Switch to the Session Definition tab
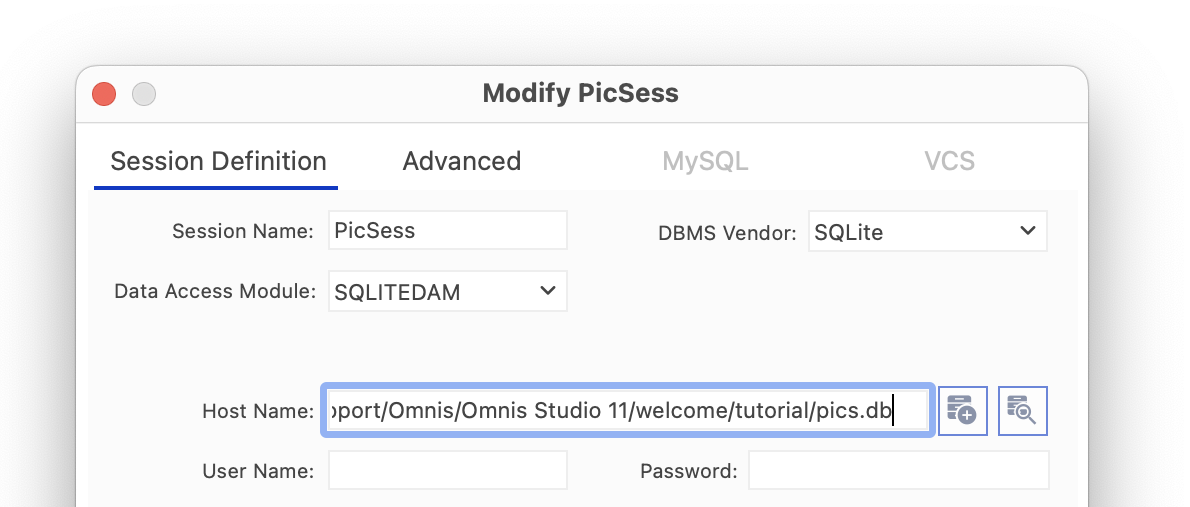The width and height of the screenshot is (1190, 507). pyautogui.click(x=218, y=161)
